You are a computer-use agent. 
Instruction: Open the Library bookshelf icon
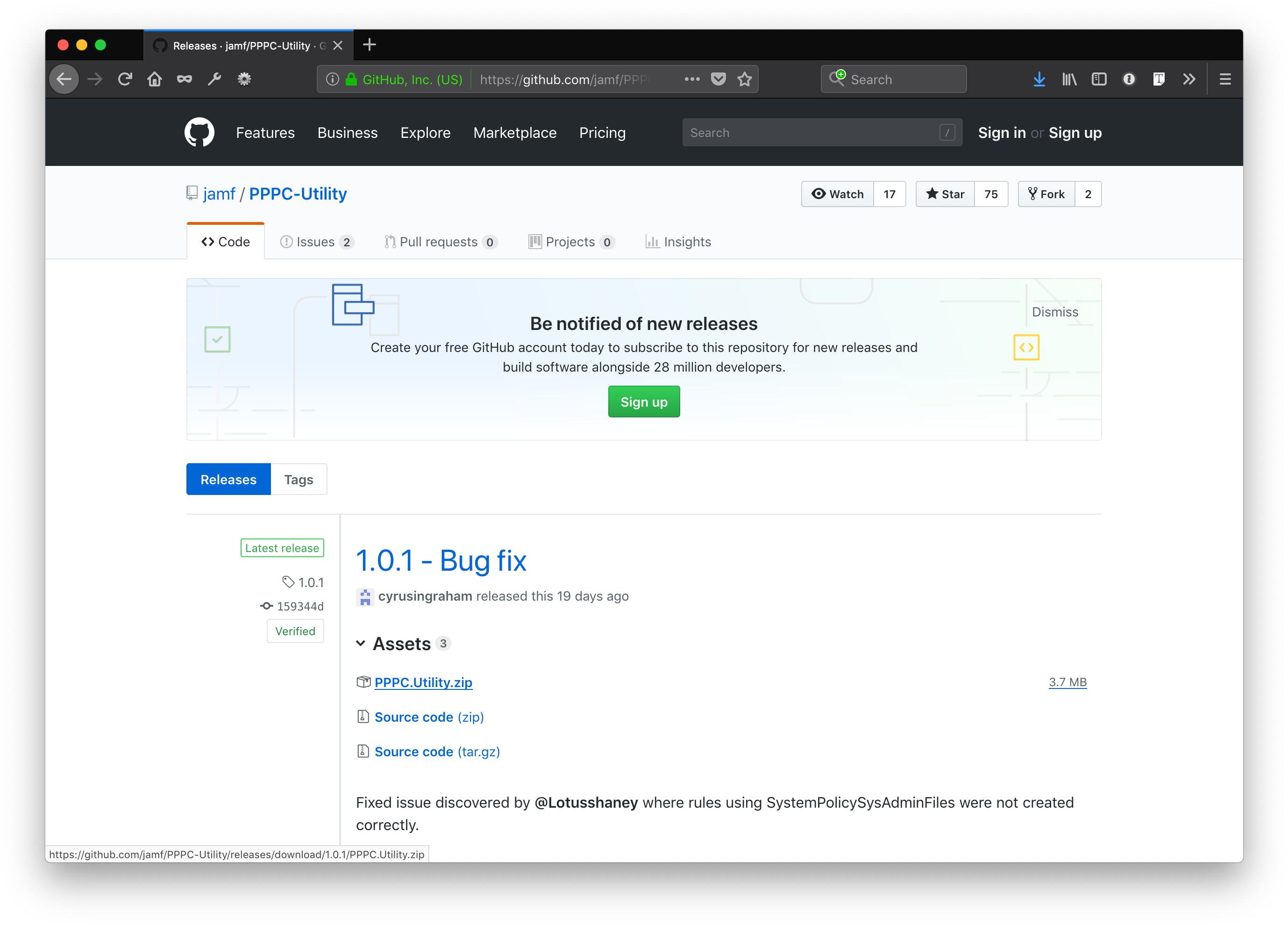1069,79
